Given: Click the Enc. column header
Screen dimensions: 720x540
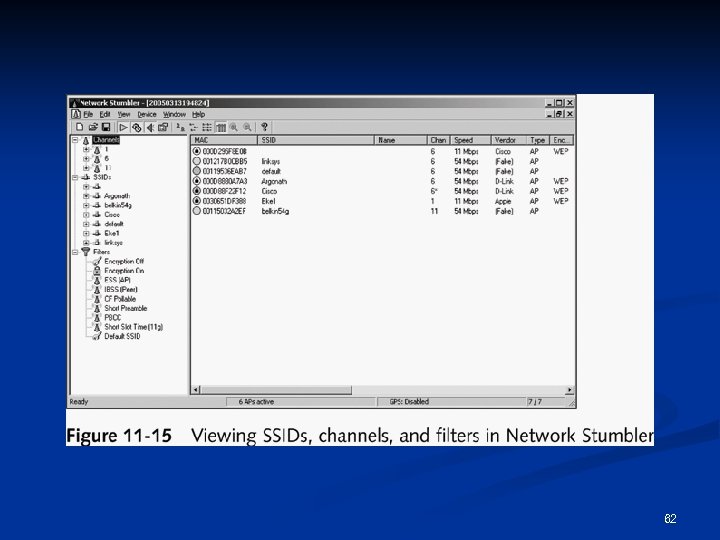Looking at the screenshot, I should [x=561, y=140].
